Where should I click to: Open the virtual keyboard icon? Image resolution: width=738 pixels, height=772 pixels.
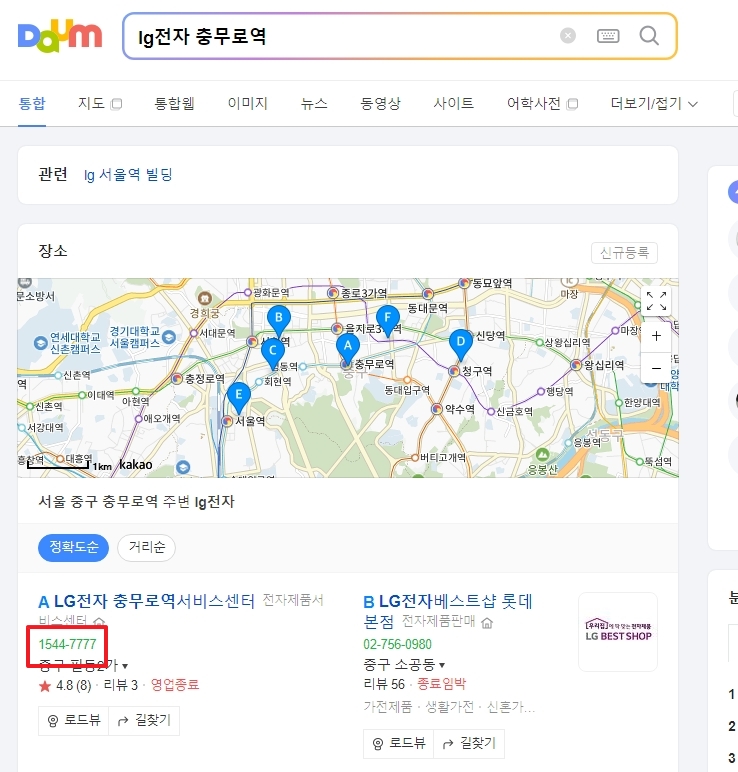608,35
